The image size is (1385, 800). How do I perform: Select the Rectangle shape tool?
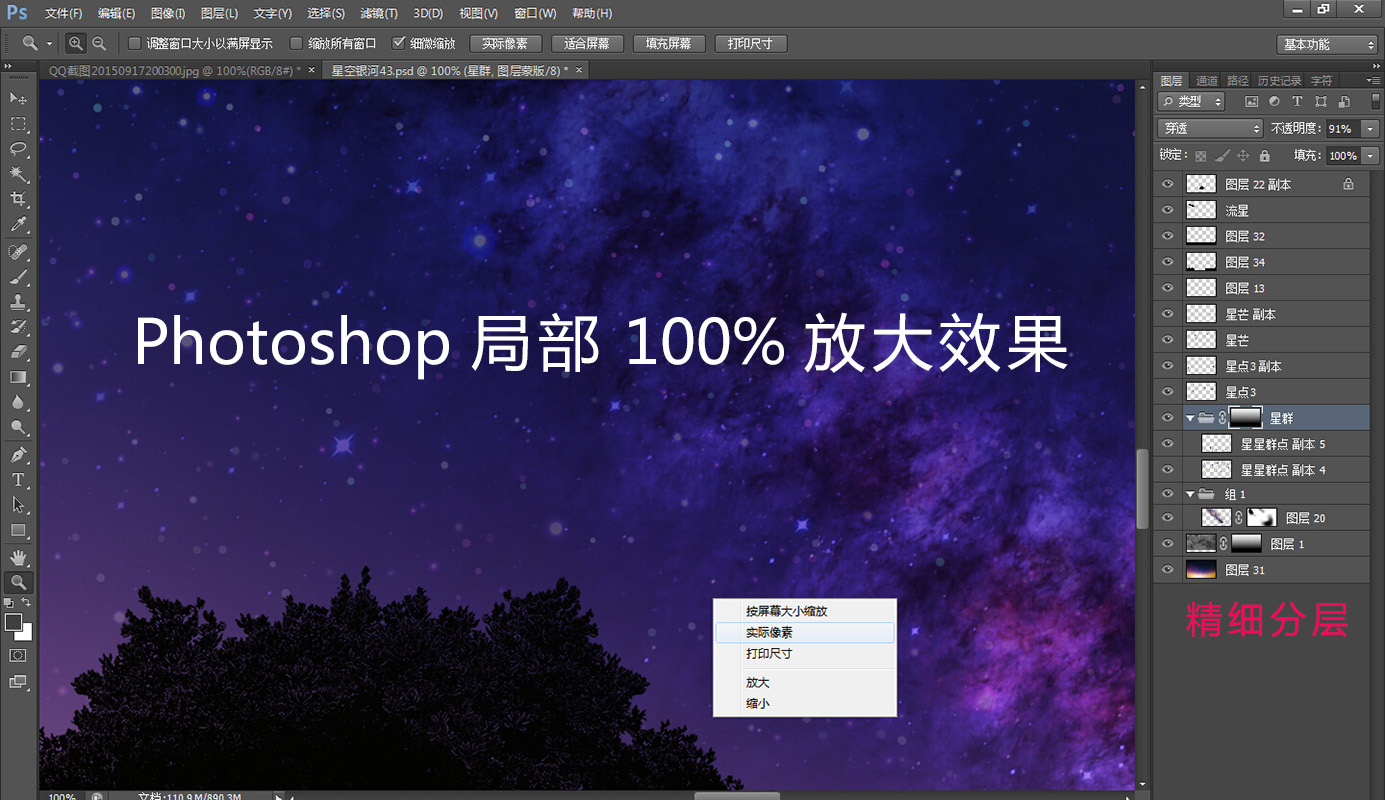18,530
